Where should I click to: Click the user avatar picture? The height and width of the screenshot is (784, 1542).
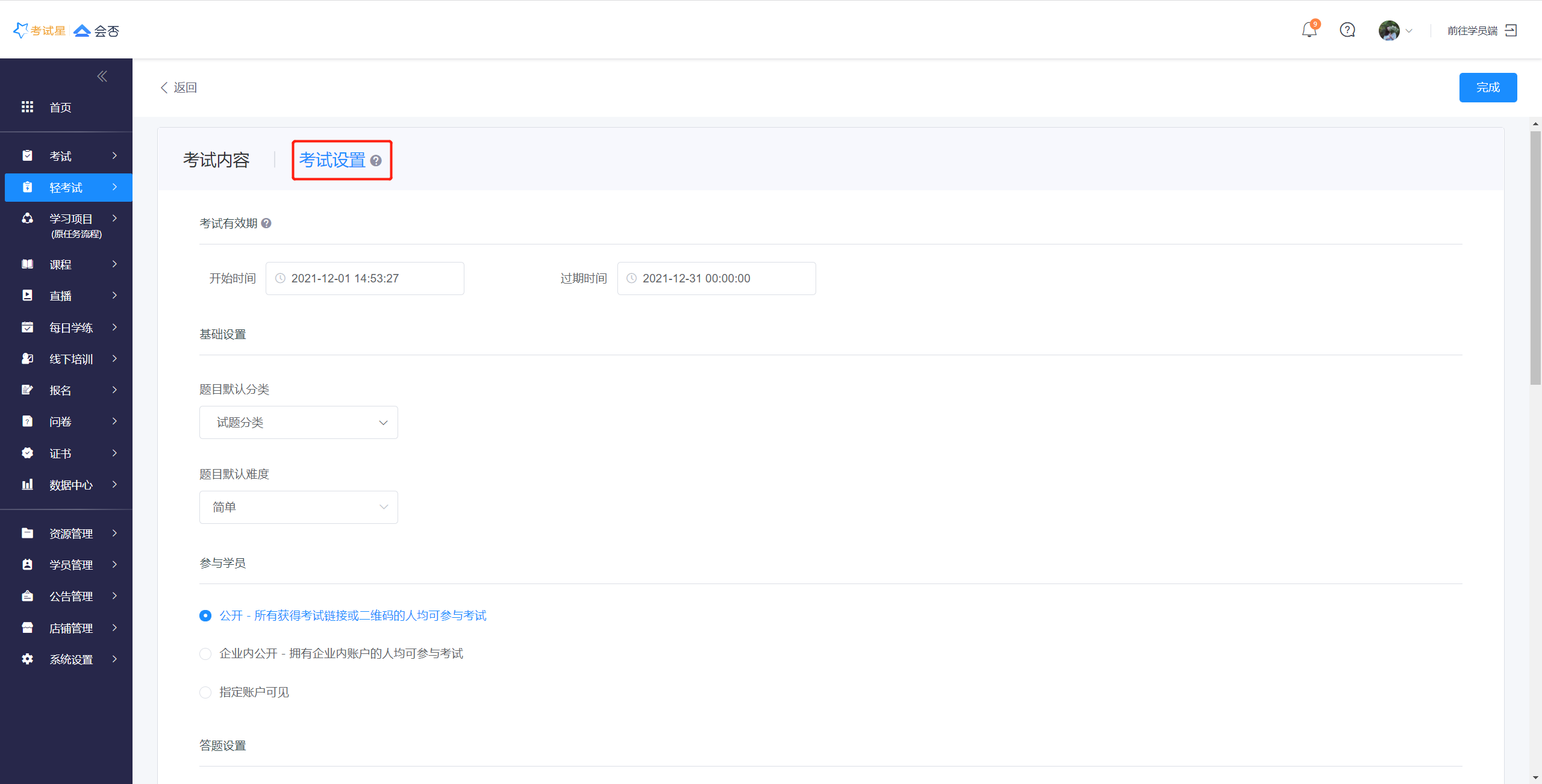coord(1388,31)
